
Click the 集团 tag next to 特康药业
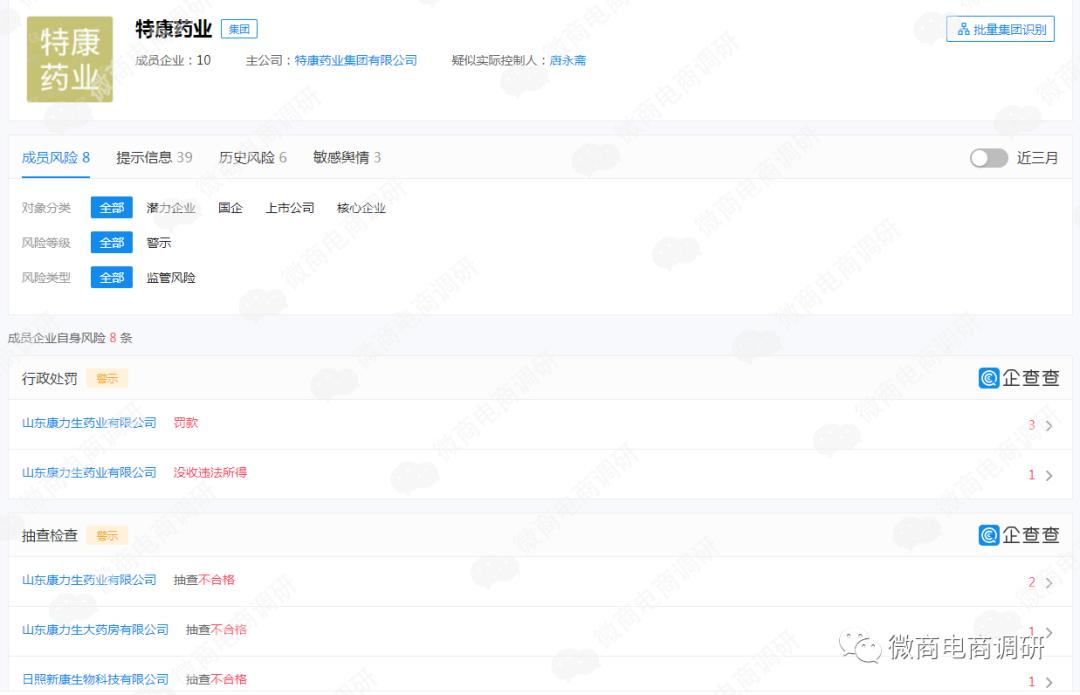click(x=239, y=29)
